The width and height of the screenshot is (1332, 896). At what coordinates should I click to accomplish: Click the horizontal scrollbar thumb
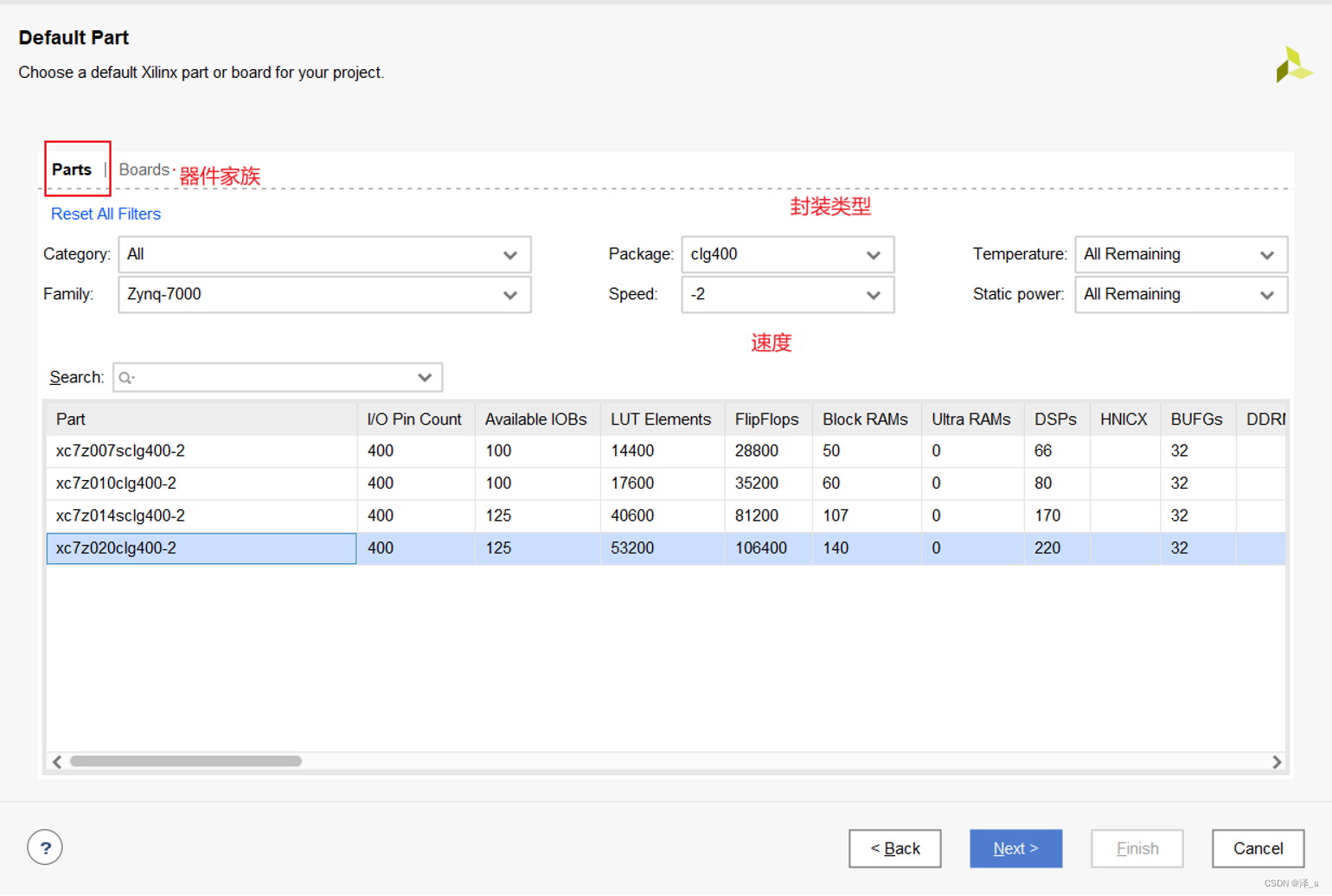(x=186, y=761)
